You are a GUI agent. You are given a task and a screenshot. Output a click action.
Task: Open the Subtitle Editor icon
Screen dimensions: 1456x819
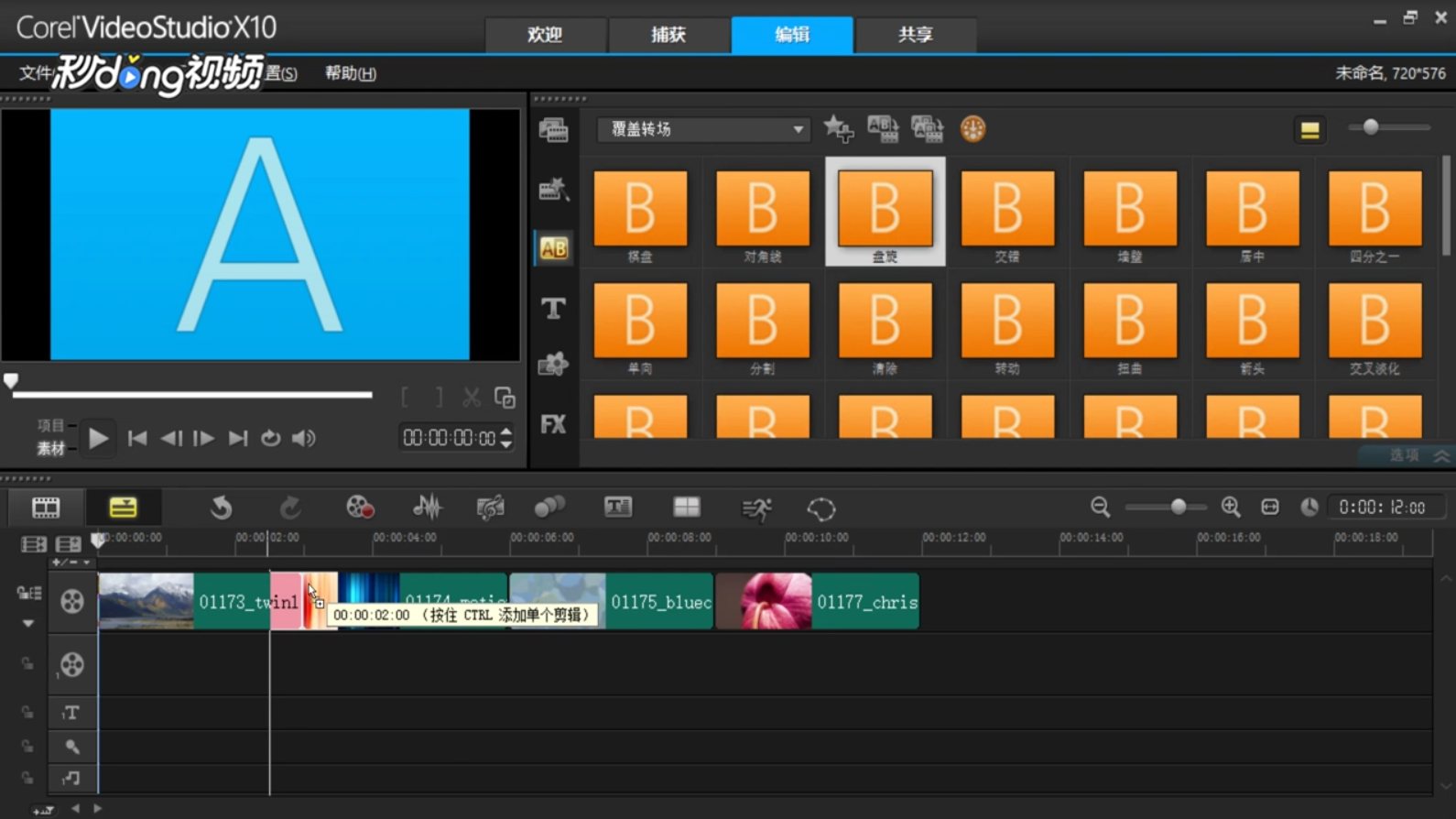coord(618,507)
